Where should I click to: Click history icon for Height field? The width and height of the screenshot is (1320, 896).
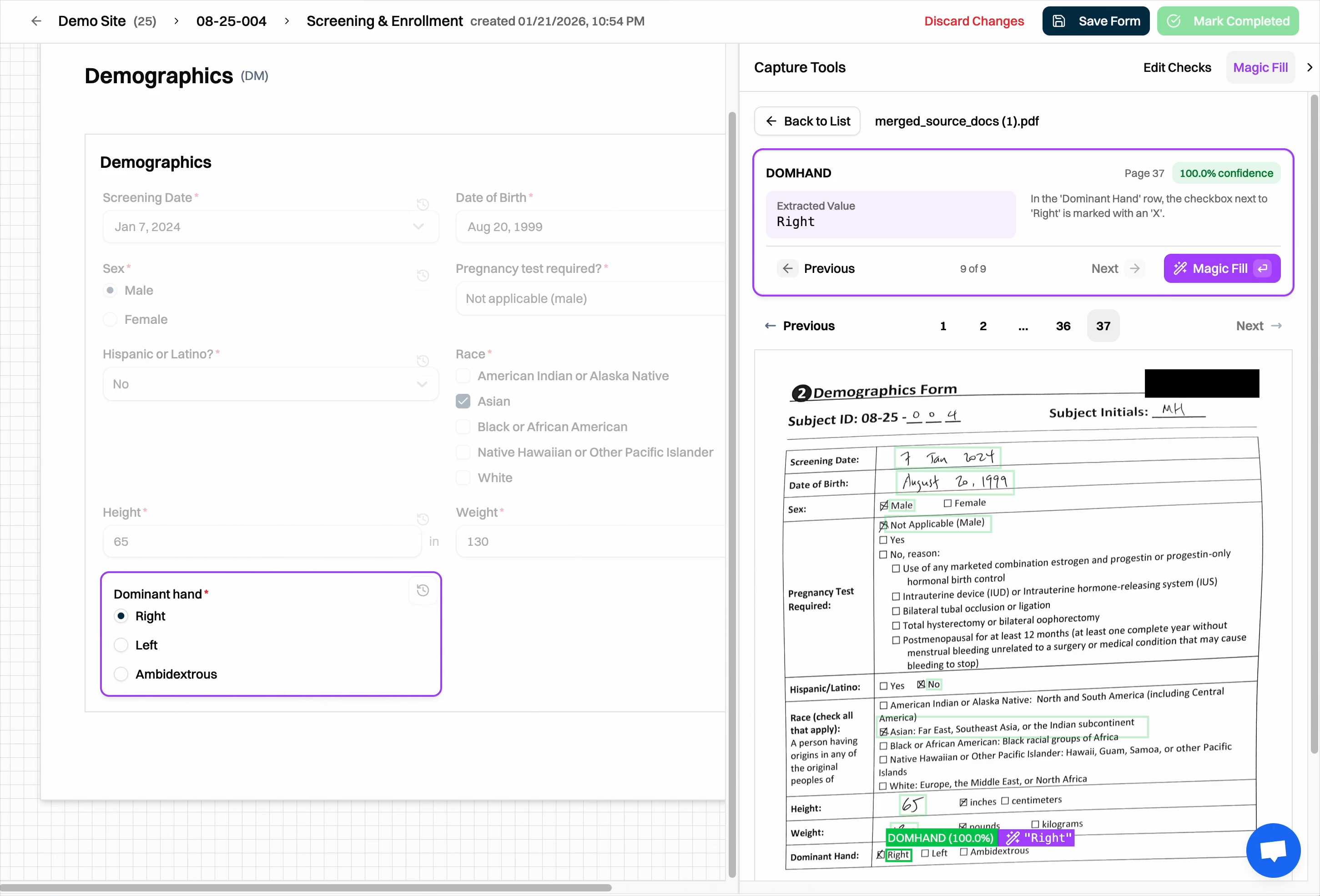pos(423,519)
